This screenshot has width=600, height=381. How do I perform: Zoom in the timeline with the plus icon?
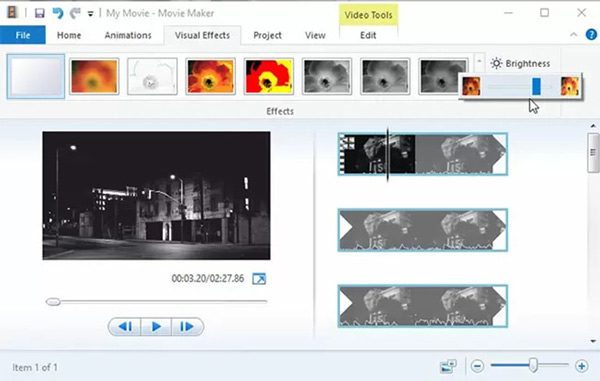coord(581,366)
